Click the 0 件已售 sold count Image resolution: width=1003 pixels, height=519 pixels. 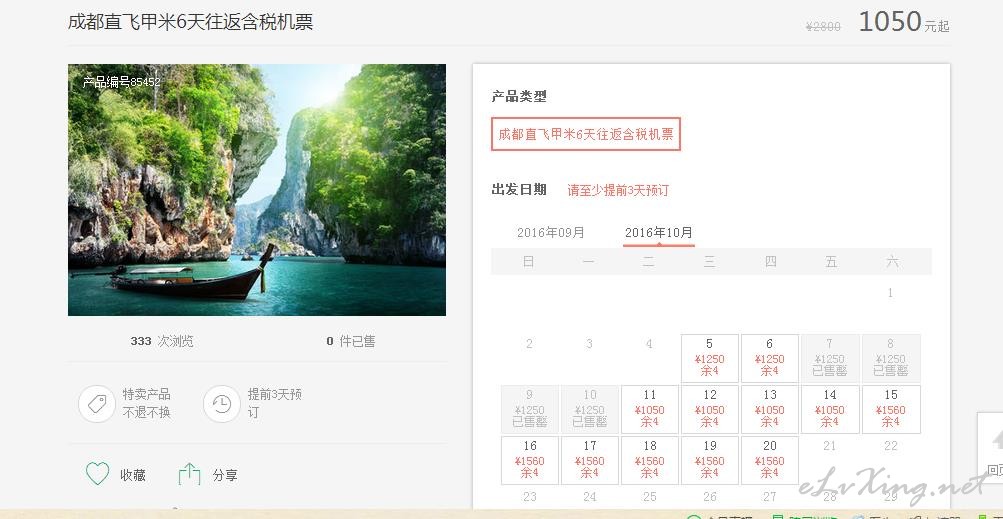(351, 341)
